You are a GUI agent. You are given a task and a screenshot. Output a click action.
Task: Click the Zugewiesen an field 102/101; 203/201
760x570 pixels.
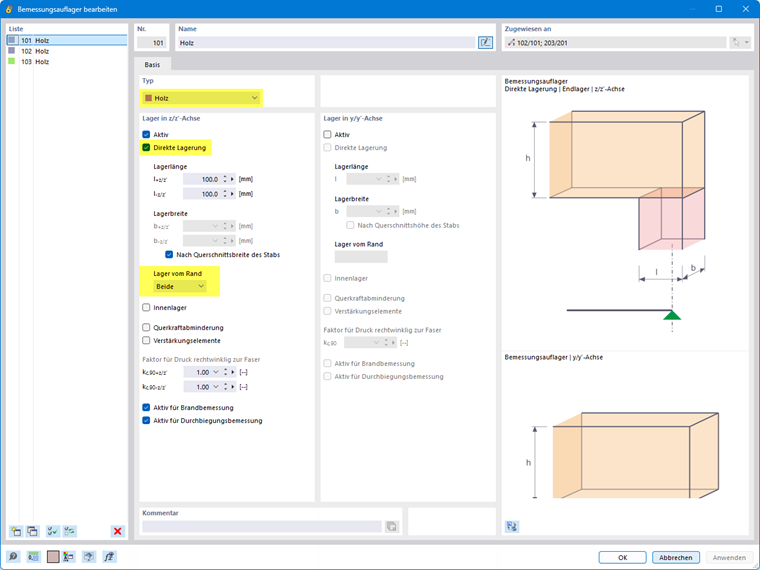pos(616,43)
